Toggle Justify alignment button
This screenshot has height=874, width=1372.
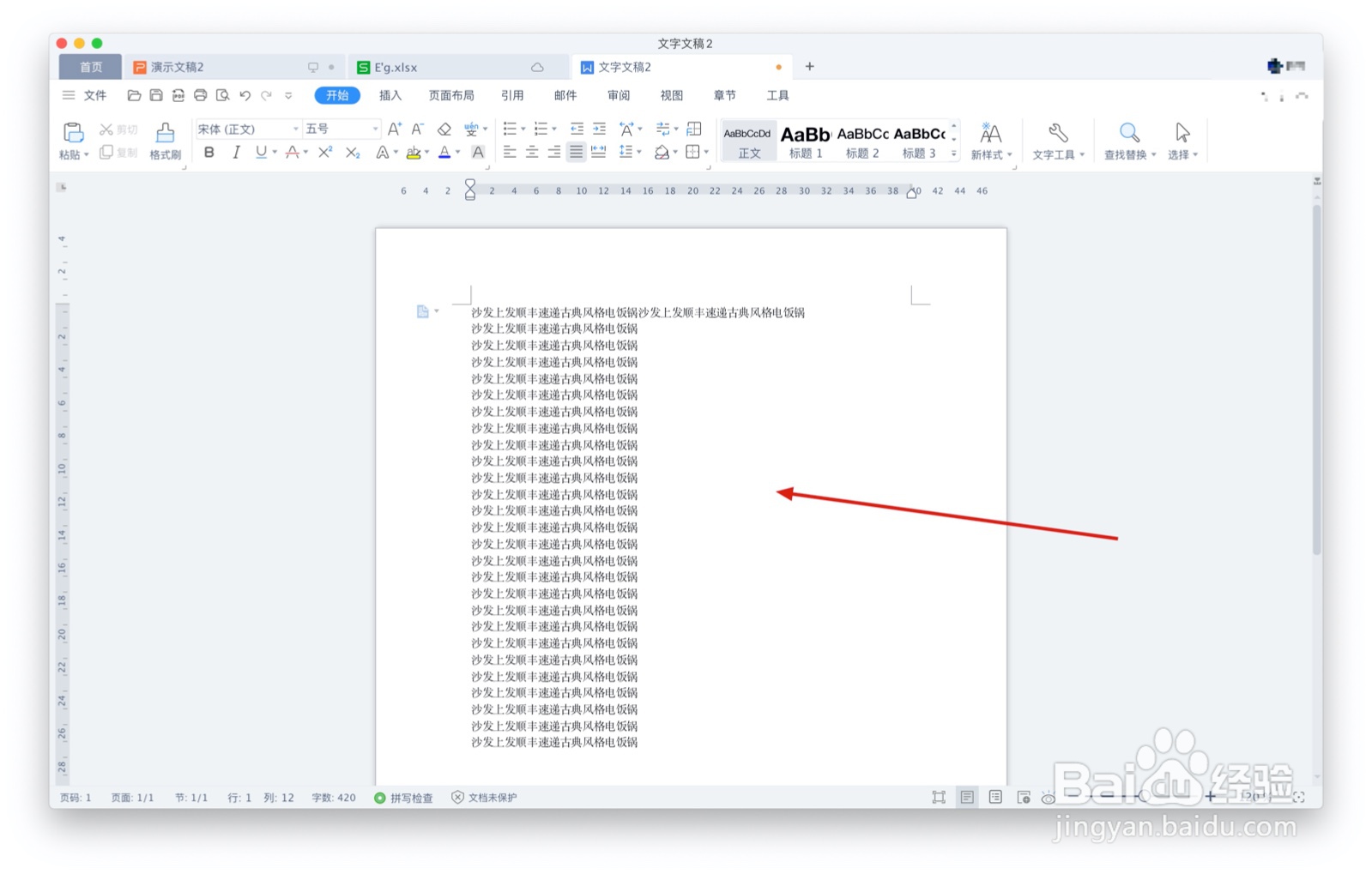click(x=577, y=152)
